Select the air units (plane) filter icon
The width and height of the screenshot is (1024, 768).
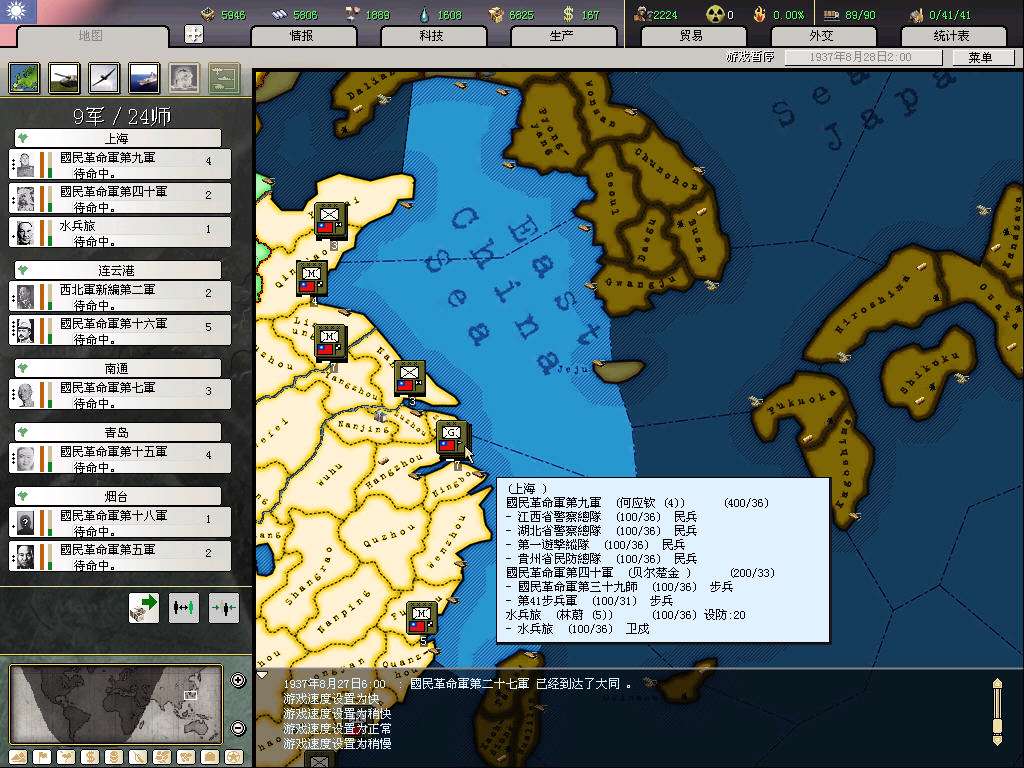point(104,78)
